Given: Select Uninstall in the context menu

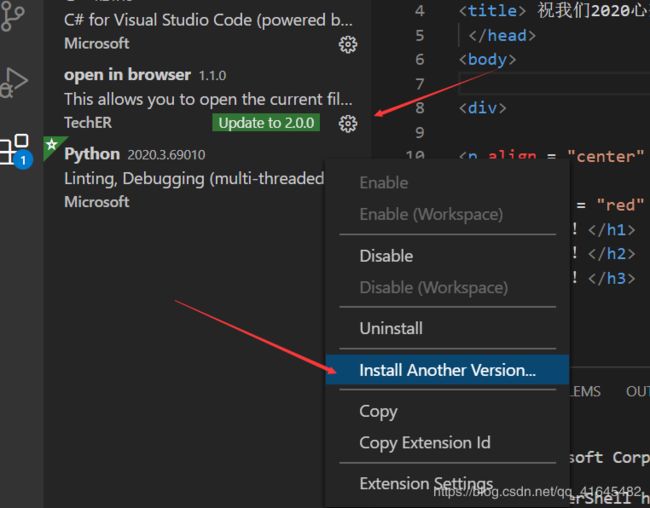Looking at the screenshot, I should tap(391, 328).
